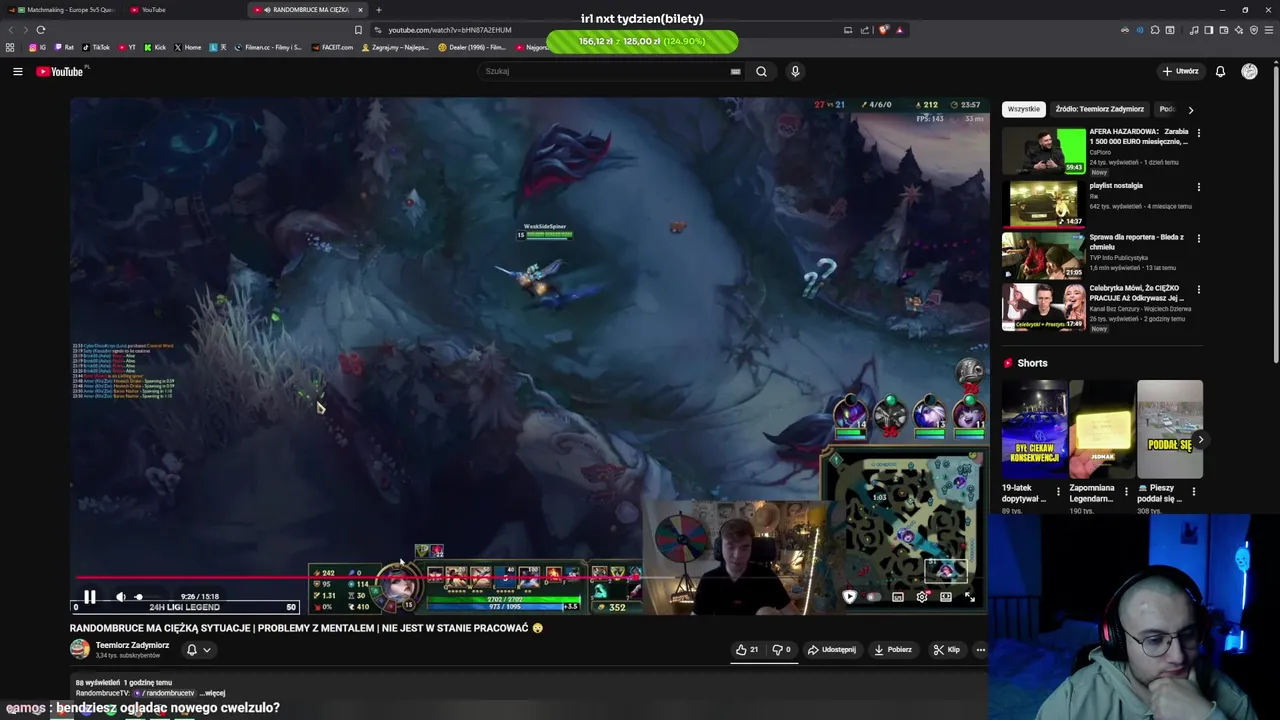Open more actions next to Klip
Screen dimensions: 1280x720
tap(980, 649)
